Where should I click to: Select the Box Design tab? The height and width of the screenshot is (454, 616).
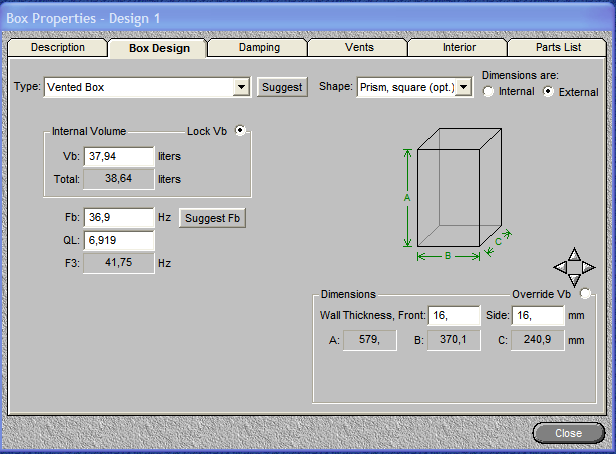[159, 48]
